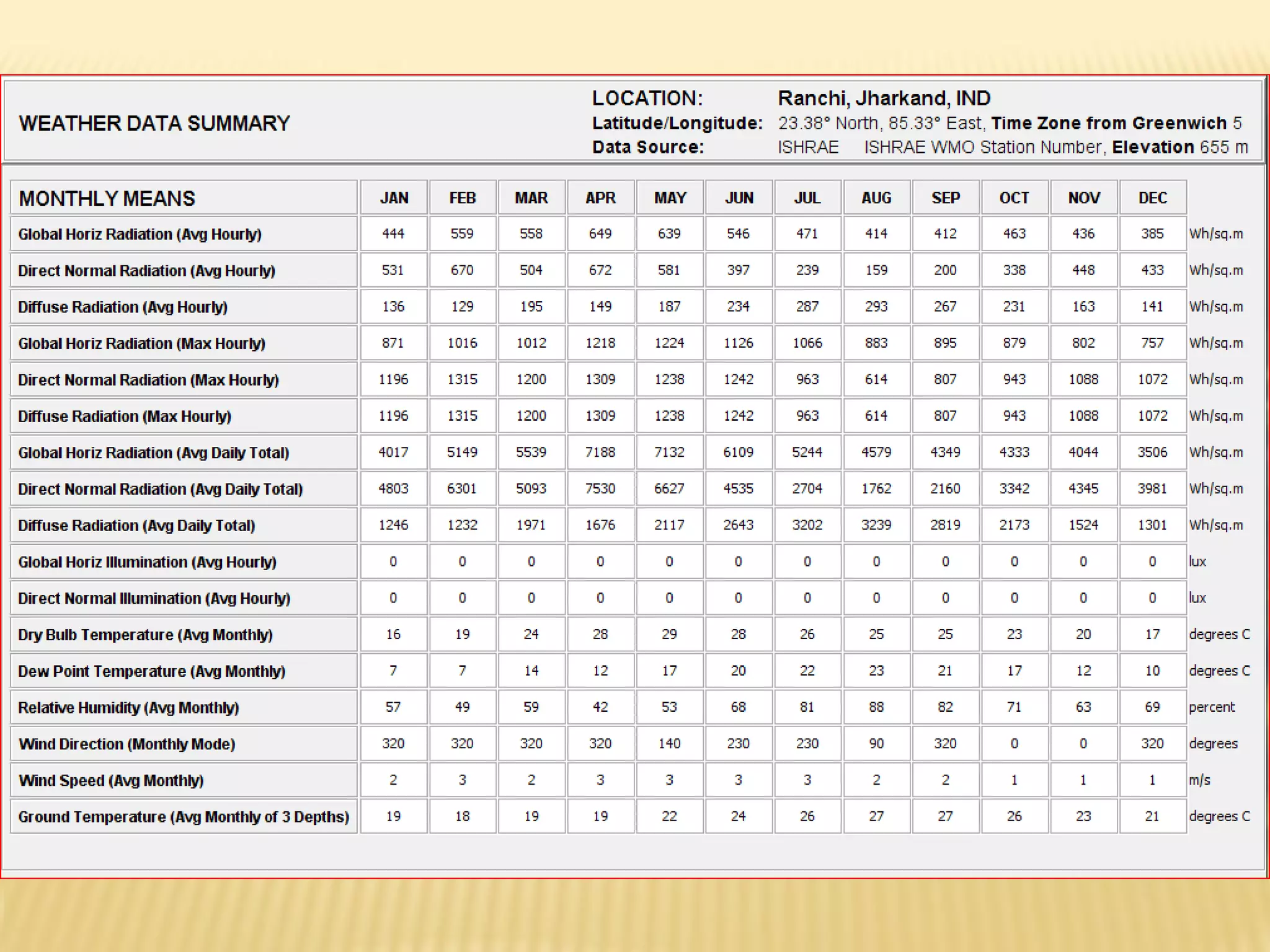Select the Latitude/Longitude label
This screenshot has width=1270, height=952.
[677, 123]
